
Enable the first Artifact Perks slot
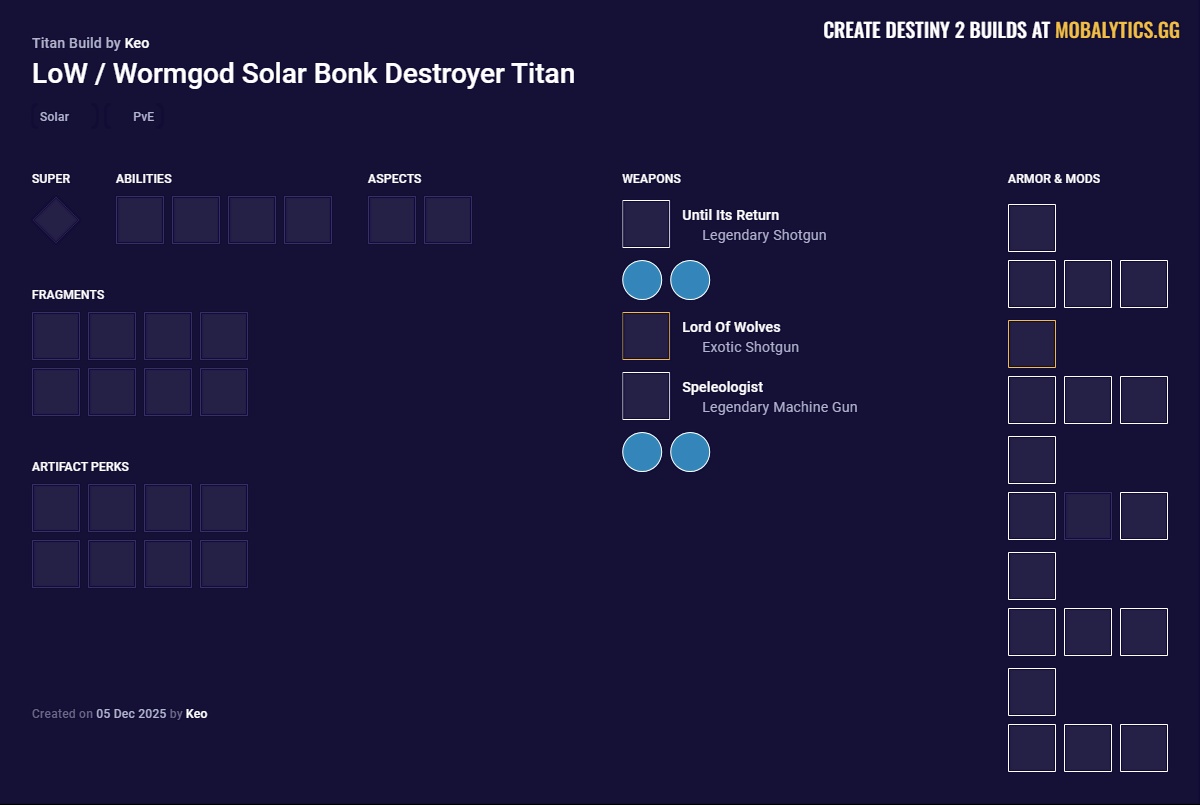[x=55, y=507]
